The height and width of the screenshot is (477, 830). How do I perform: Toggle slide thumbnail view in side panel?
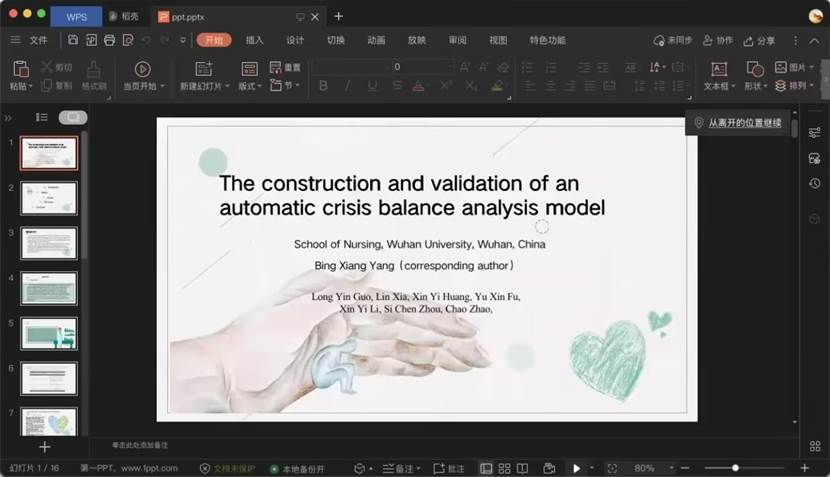pyautogui.click(x=73, y=117)
